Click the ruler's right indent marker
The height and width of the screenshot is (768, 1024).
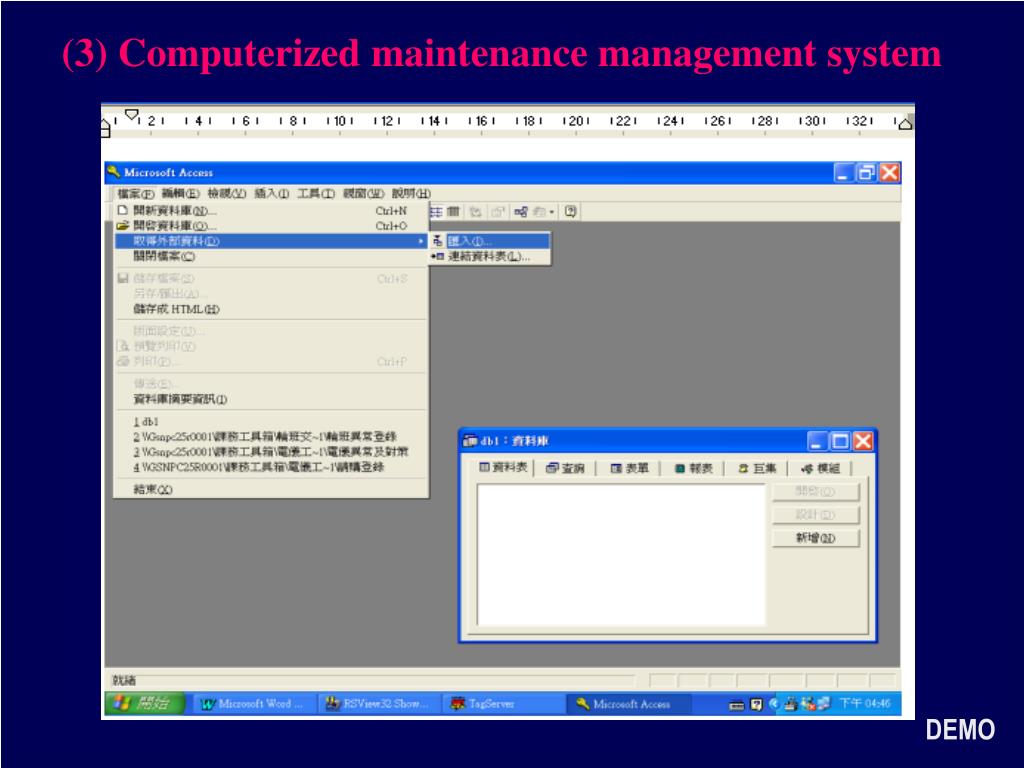click(x=905, y=123)
